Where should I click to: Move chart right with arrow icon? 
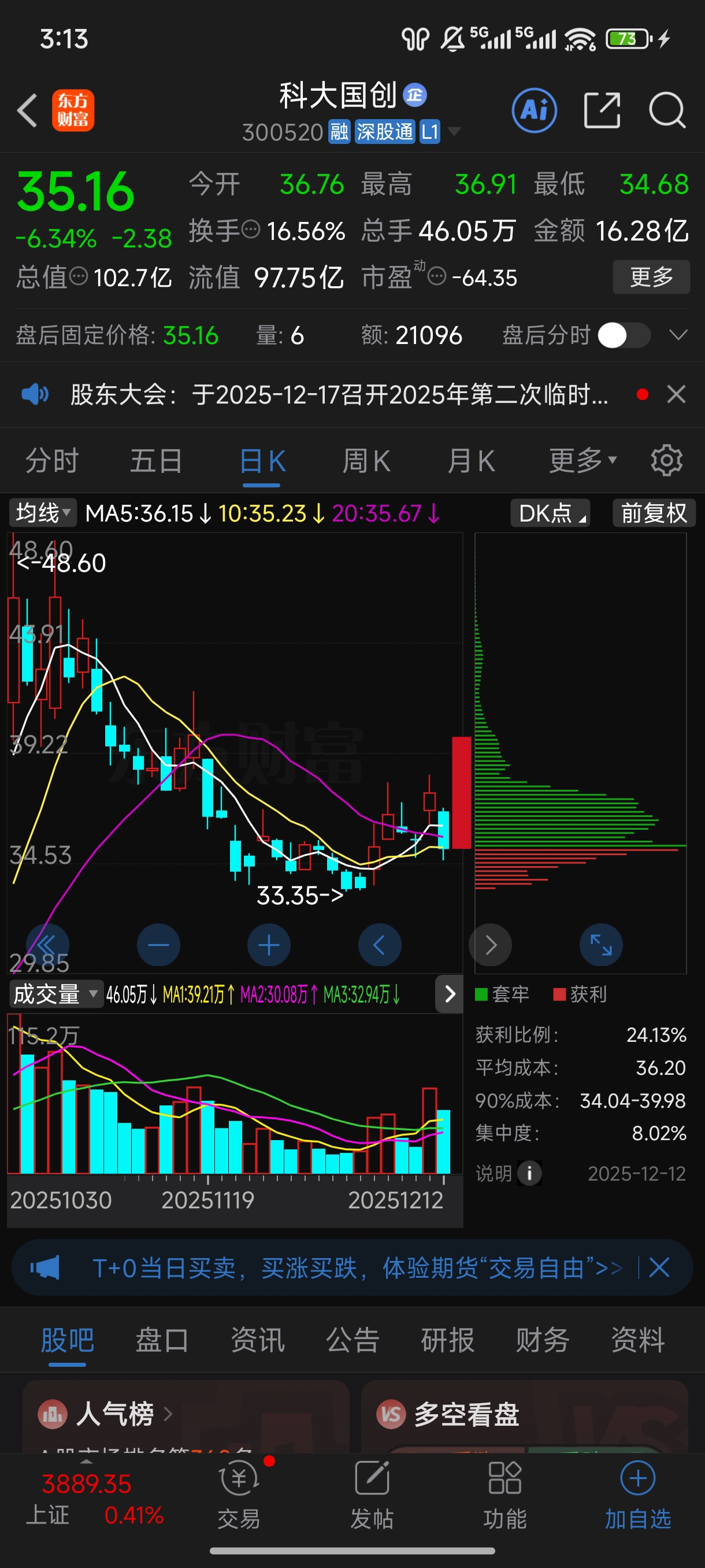click(x=490, y=945)
